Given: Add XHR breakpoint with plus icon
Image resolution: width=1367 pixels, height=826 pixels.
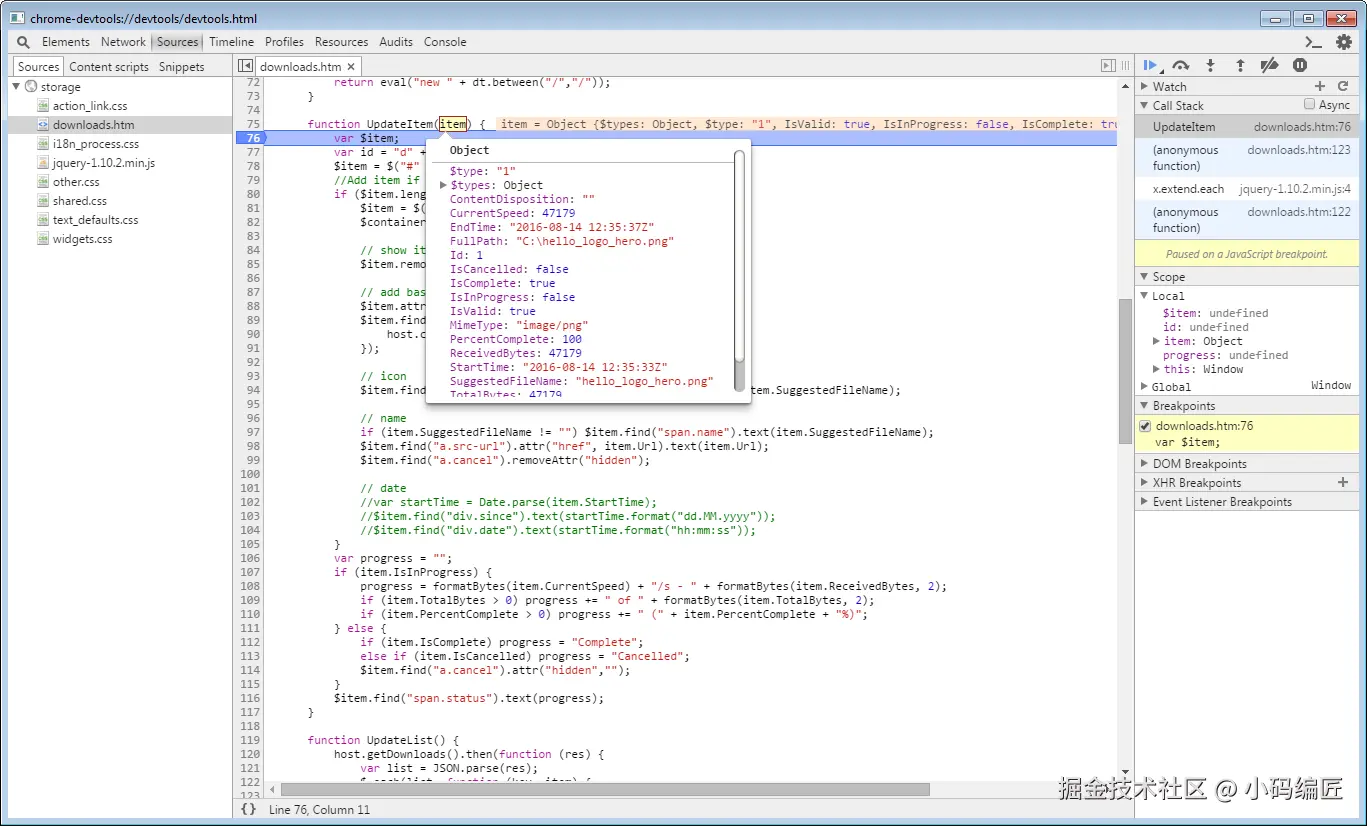Looking at the screenshot, I should pyautogui.click(x=1343, y=483).
